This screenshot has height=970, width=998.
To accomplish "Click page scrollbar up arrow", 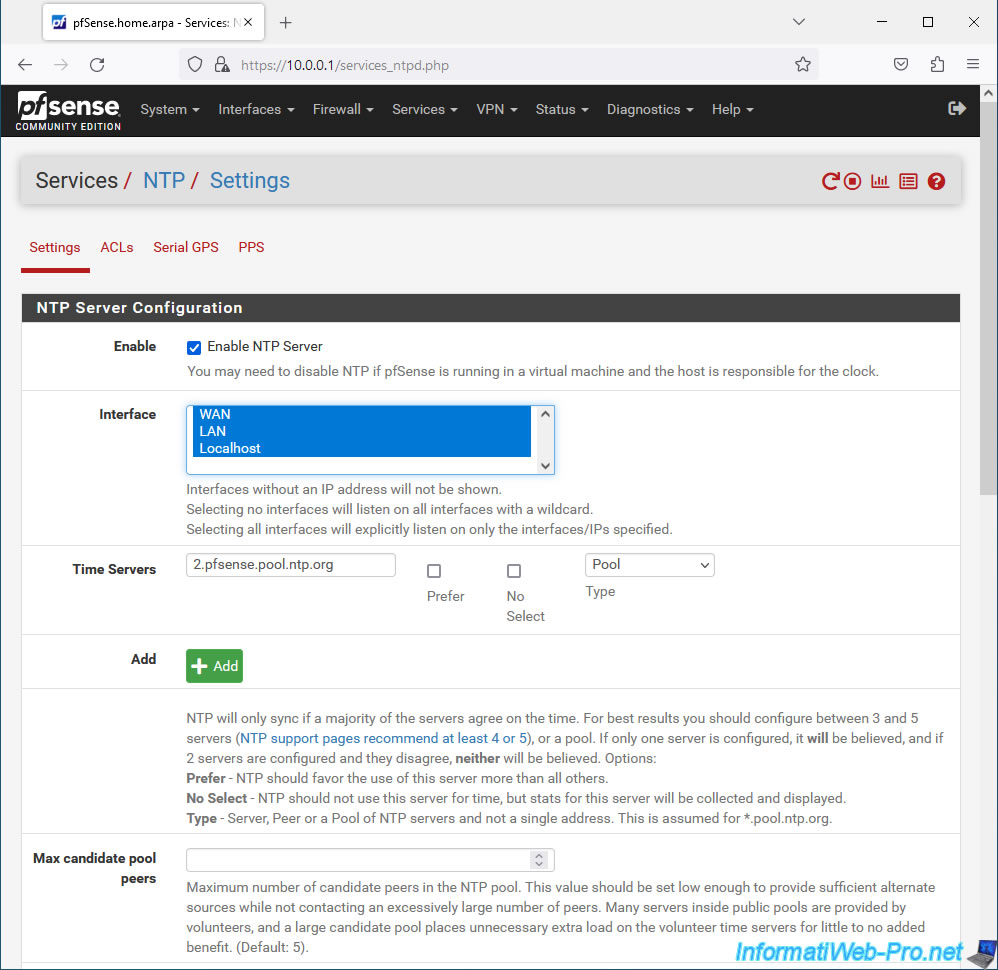I will point(988,93).
